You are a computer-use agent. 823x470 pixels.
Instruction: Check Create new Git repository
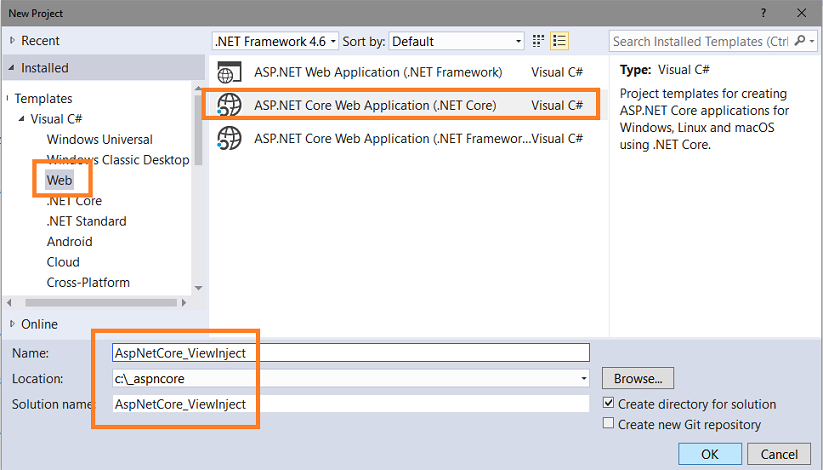(x=608, y=423)
